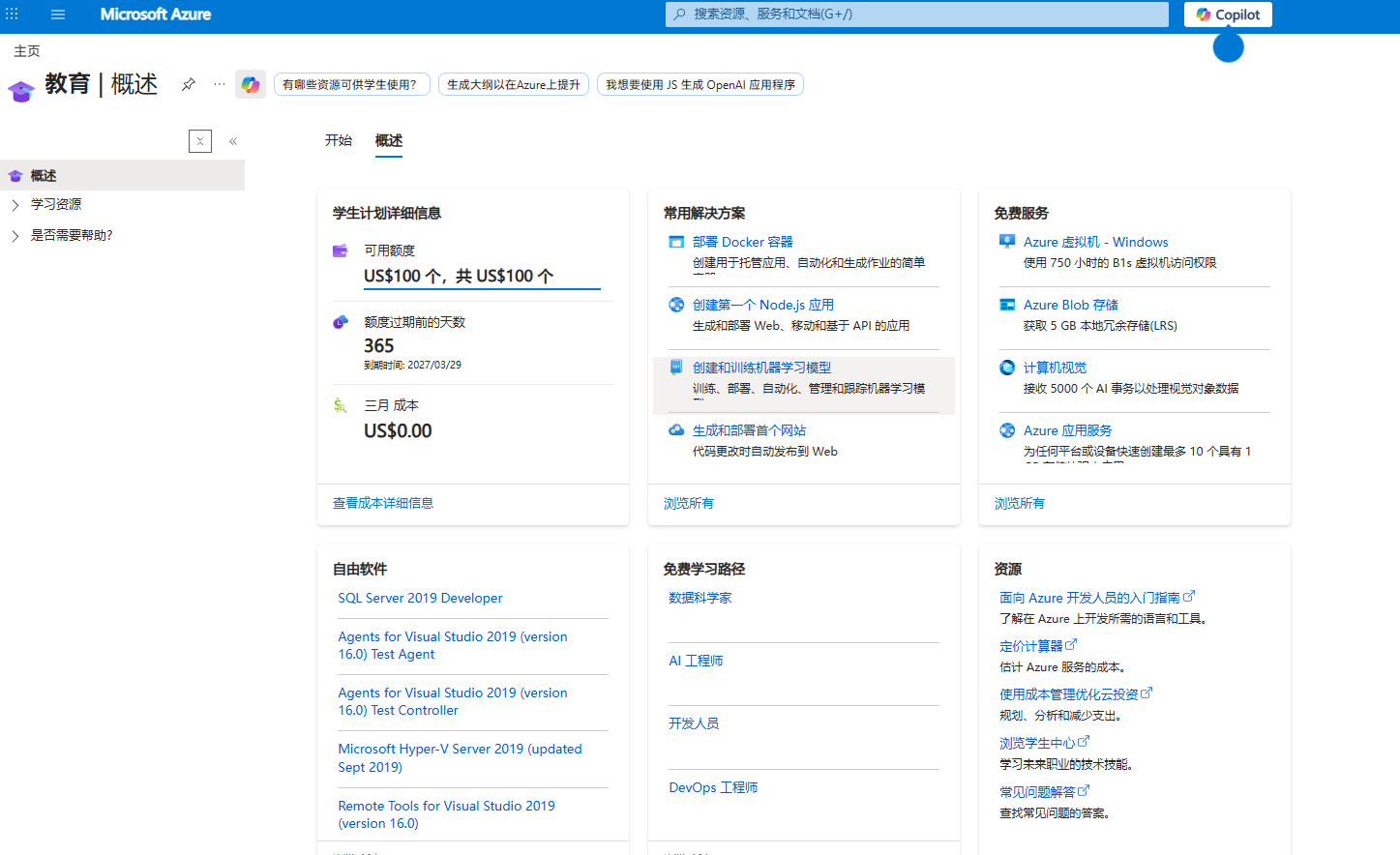Click the Copilot icon beside page title
1400x855 pixels.
[251, 84]
